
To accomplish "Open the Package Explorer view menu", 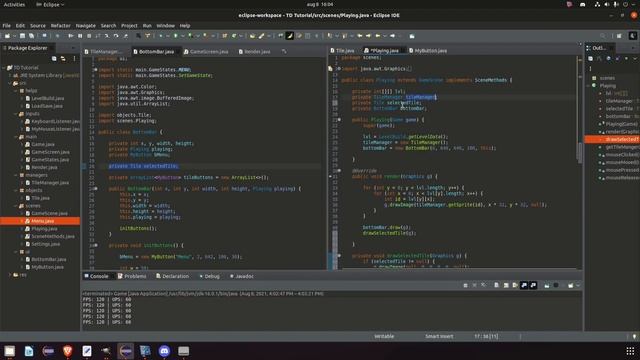I will [x=74, y=59].
